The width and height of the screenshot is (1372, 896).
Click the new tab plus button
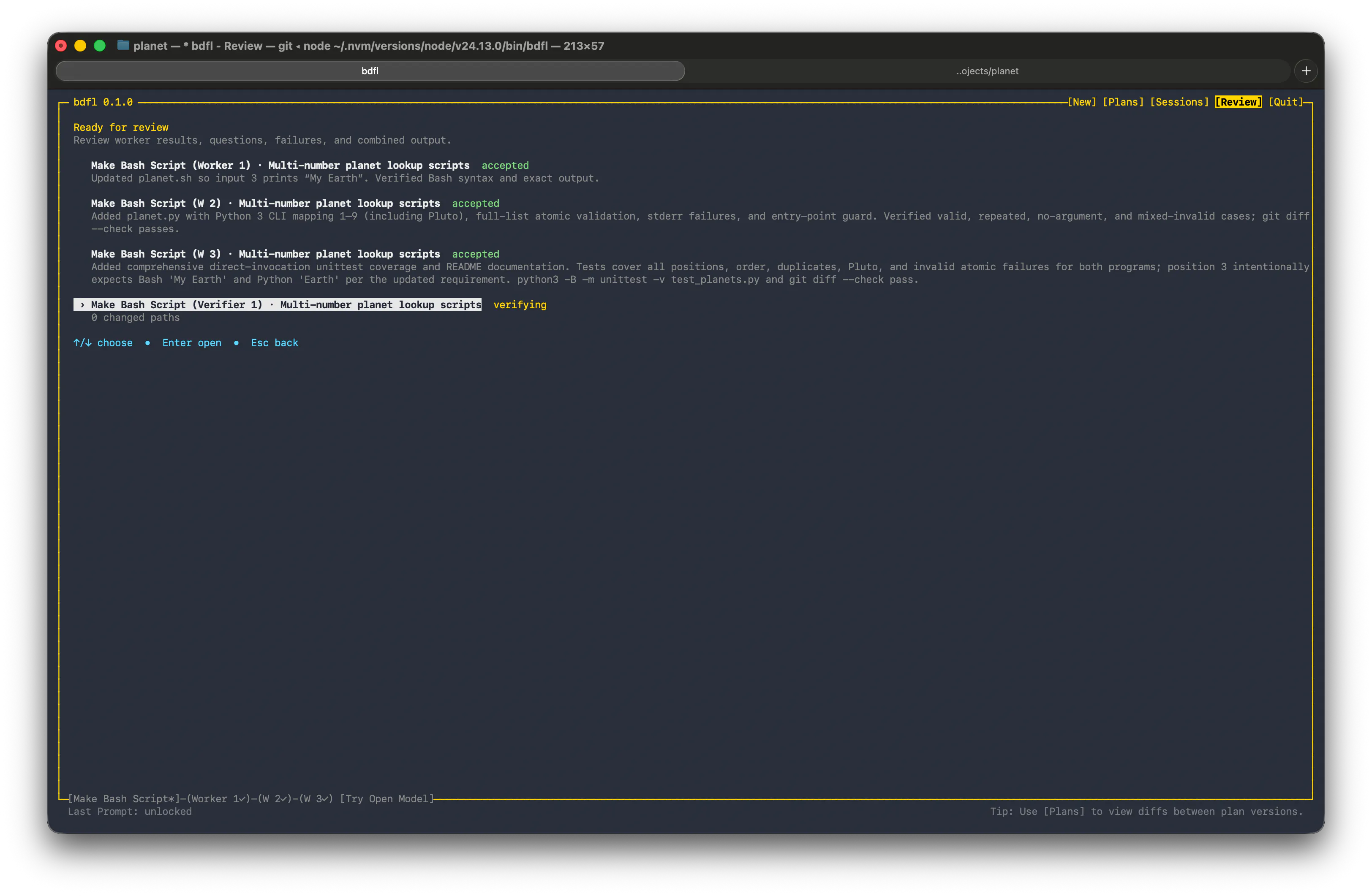[1306, 71]
